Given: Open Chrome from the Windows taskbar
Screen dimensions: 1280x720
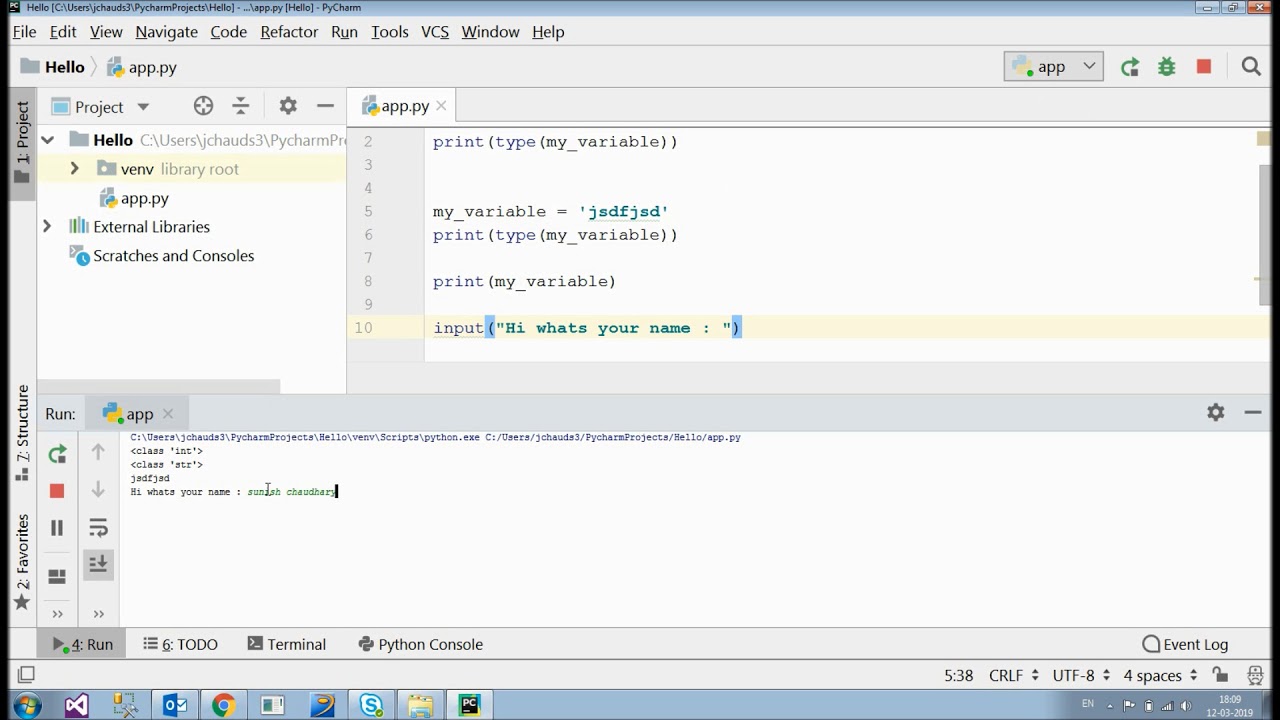Looking at the screenshot, I should point(223,706).
